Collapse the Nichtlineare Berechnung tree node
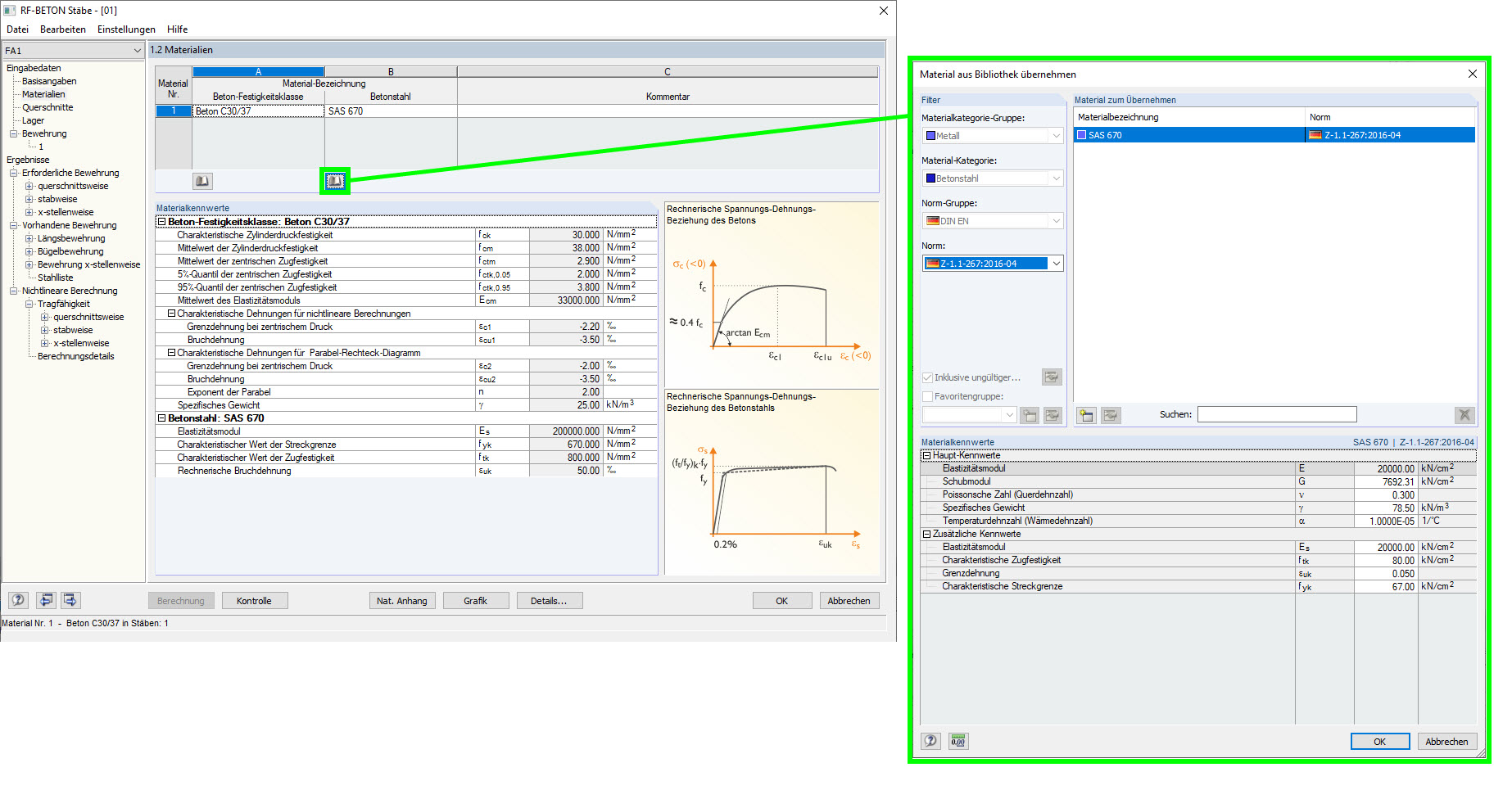Screen dimensions: 1512x790 (14, 291)
